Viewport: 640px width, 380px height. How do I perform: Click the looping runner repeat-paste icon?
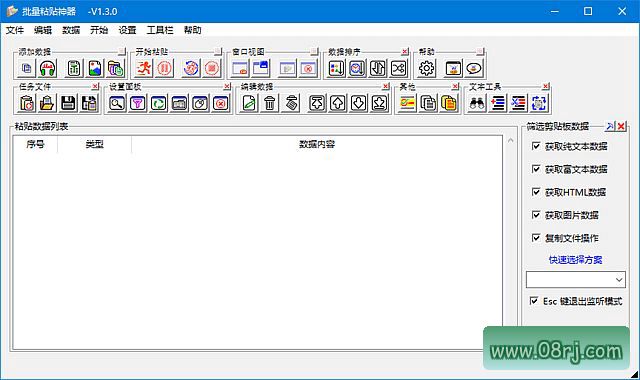[x=191, y=68]
